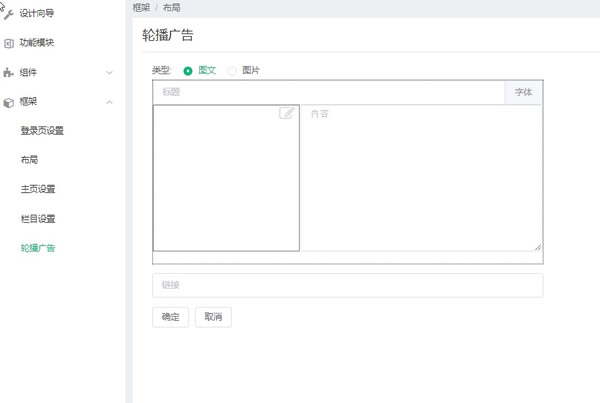The image size is (600, 403).
Task: Collapse the 框架 menu chevron
Action: [109, 102]
